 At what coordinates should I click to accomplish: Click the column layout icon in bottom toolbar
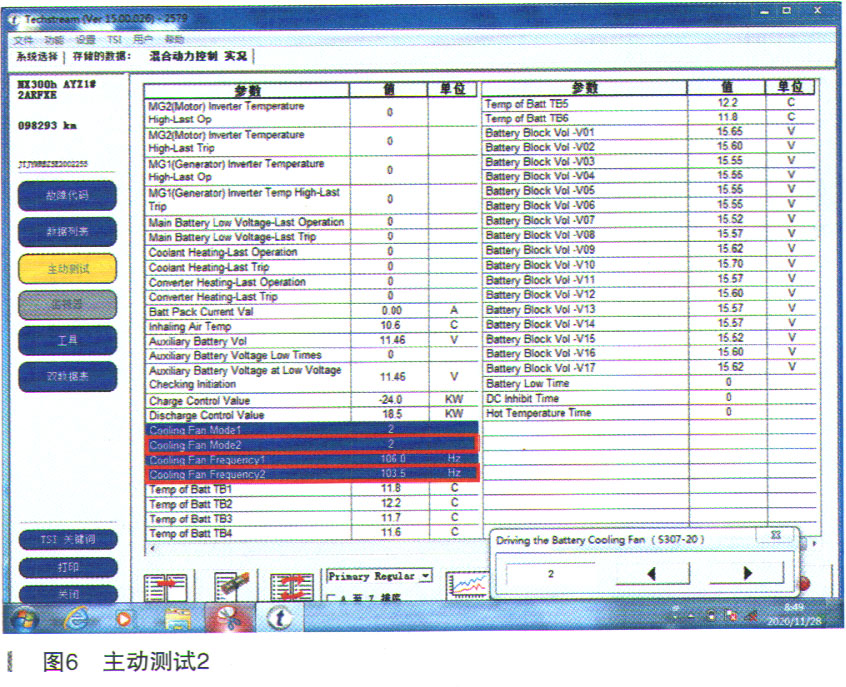[166, 588]
